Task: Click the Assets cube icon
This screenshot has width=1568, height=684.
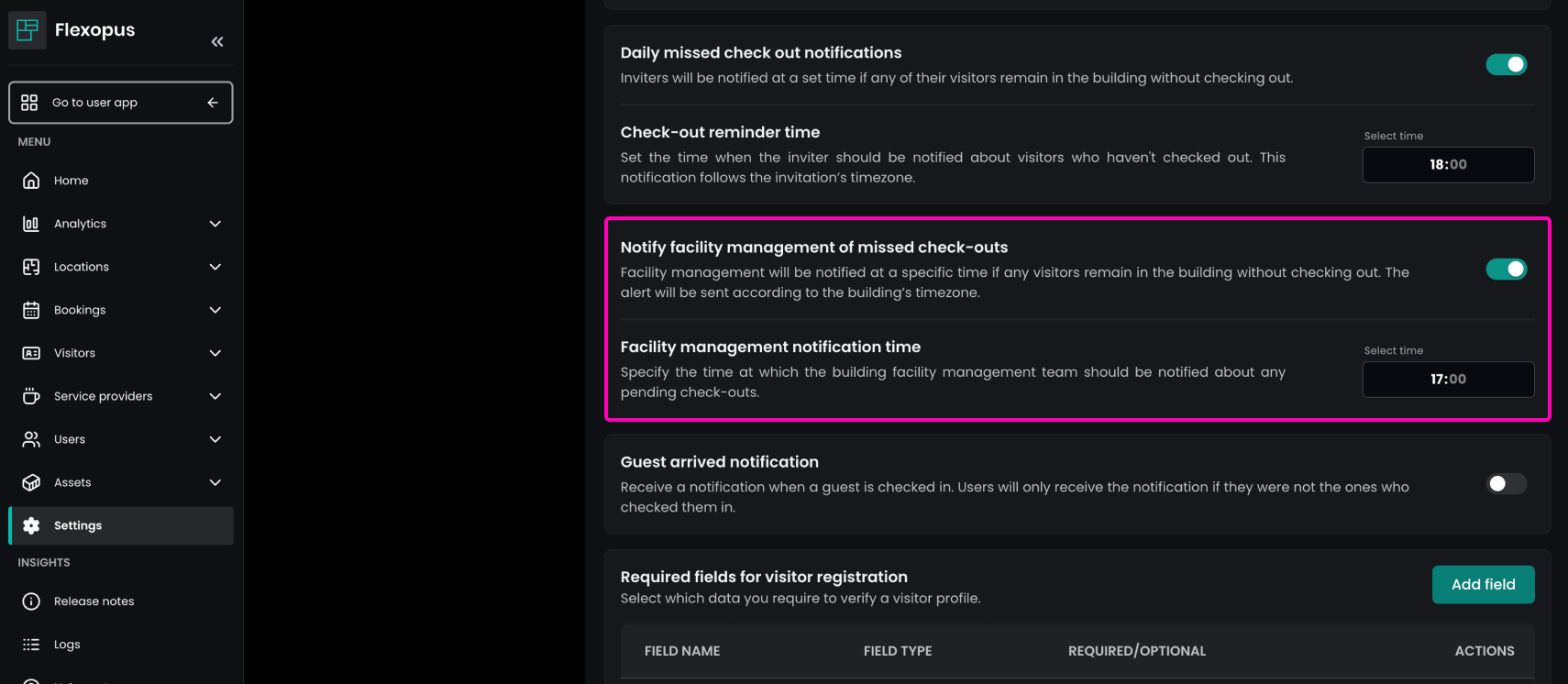Action: (31, 482)
